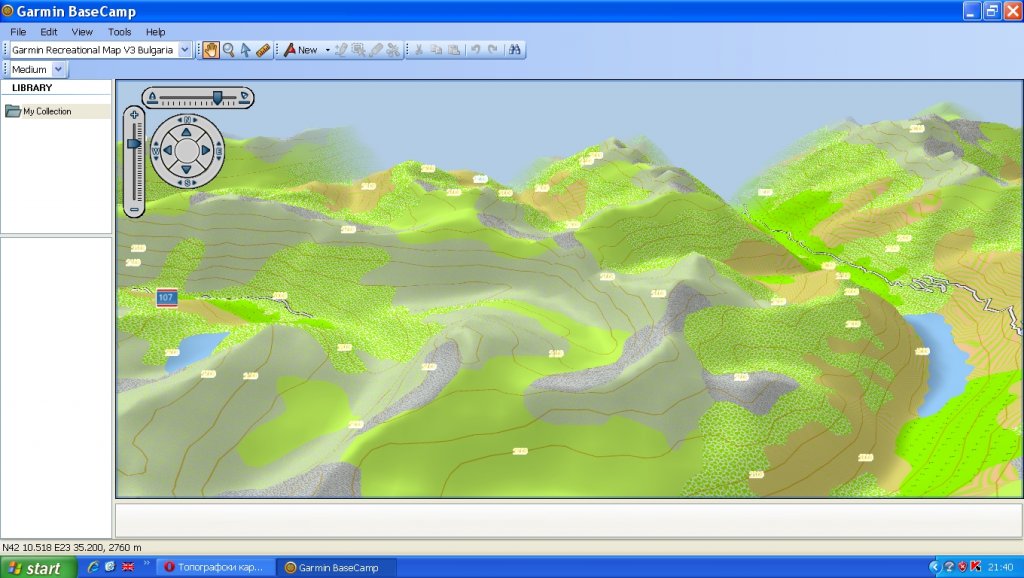Select the Measure ruler tool

click(263, 50)
